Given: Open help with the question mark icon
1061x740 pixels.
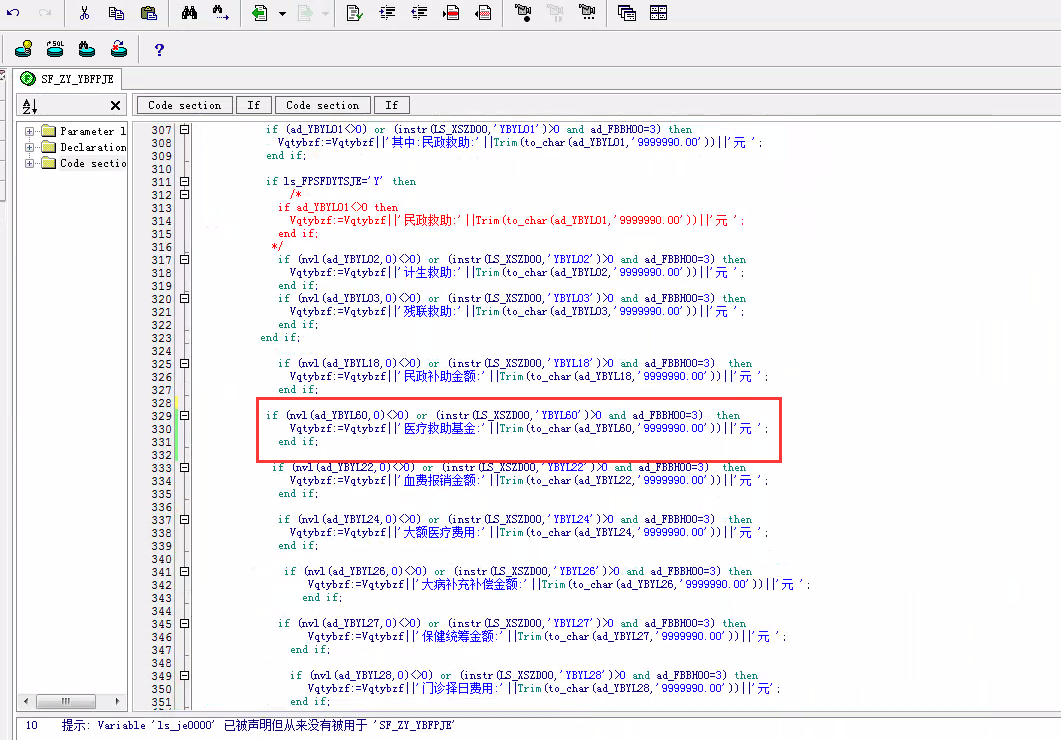Looking at the screenshot, I should click(159, 49).
